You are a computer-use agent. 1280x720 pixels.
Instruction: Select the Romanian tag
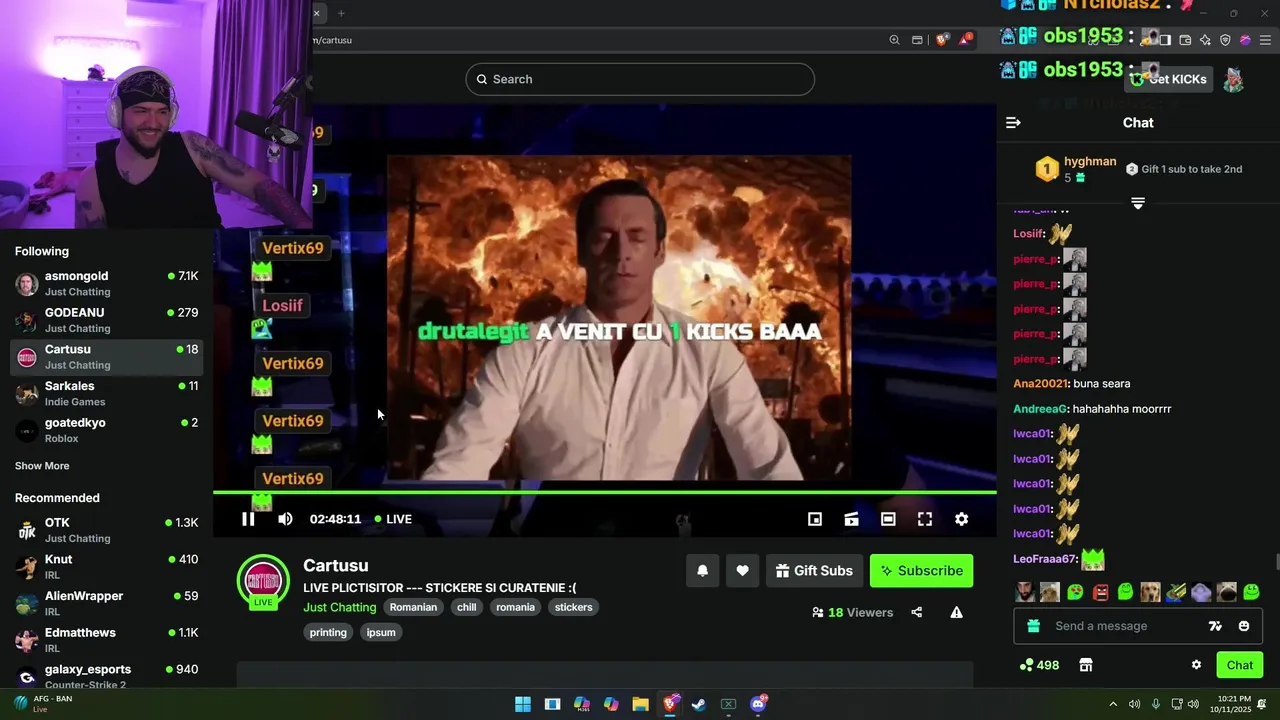tap(413, 607)
